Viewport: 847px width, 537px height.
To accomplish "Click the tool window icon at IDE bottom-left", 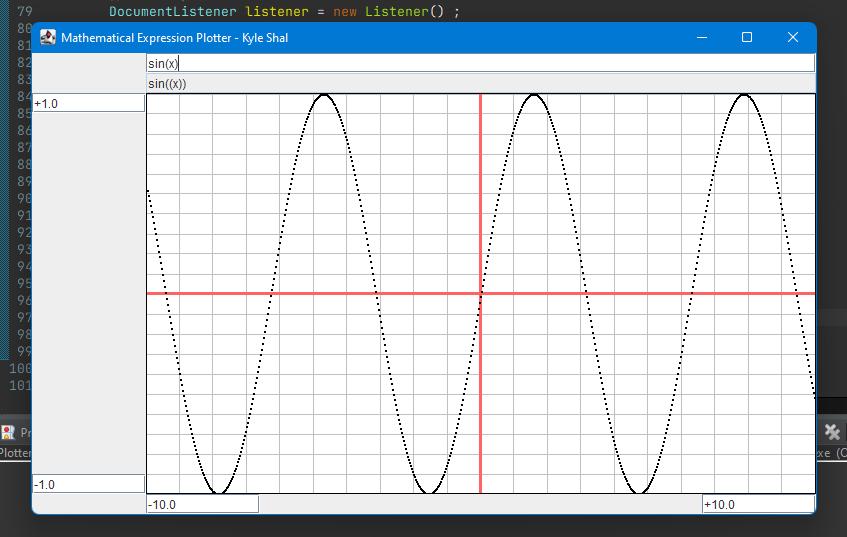I will pos(8,433).
